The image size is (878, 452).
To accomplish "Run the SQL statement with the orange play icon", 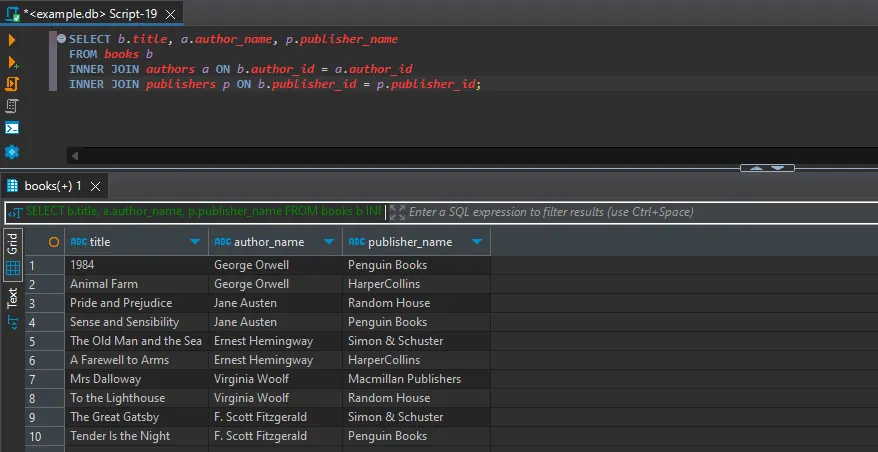I will coord(12,40).
